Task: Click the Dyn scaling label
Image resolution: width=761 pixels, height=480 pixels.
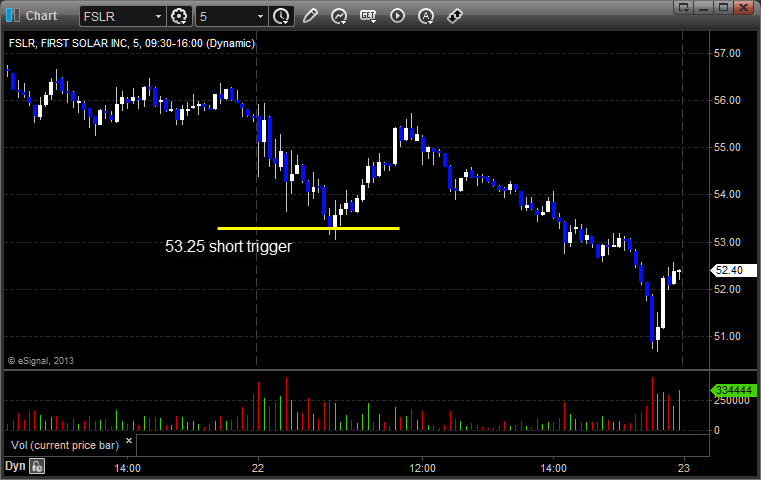Action: point(15,466)
